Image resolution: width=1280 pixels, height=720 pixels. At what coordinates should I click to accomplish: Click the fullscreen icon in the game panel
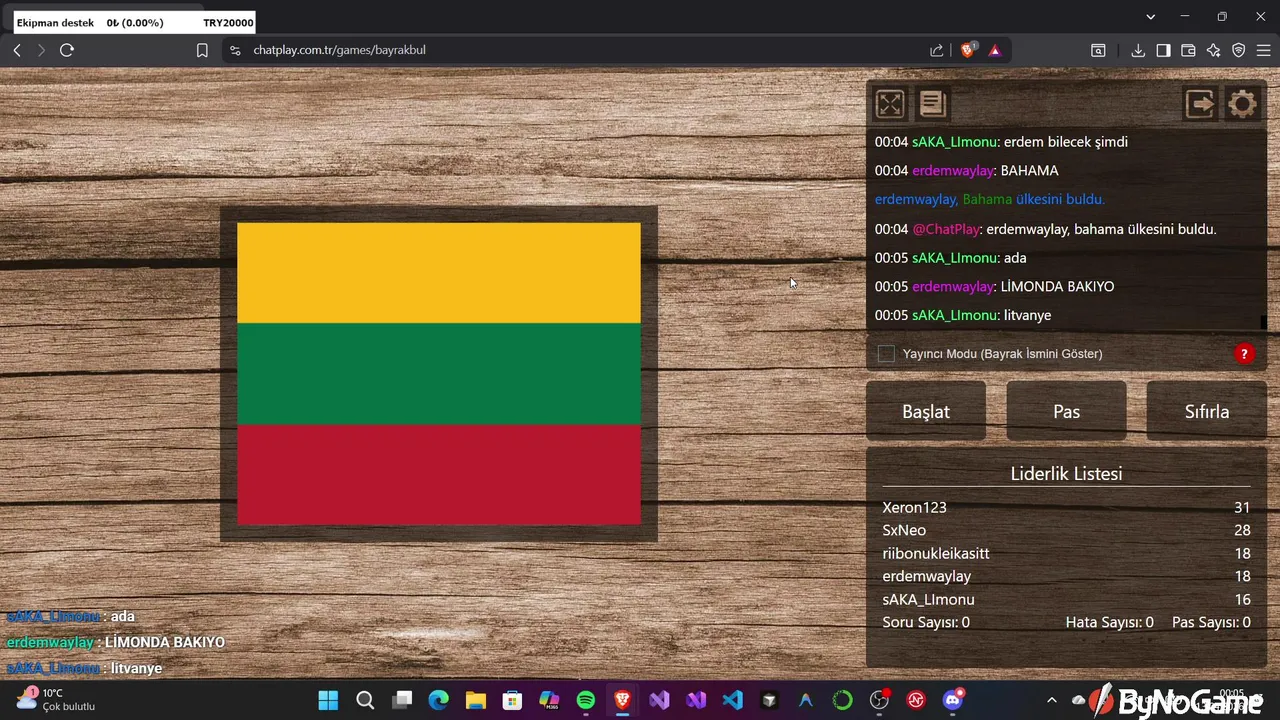(x=889, y=104)
